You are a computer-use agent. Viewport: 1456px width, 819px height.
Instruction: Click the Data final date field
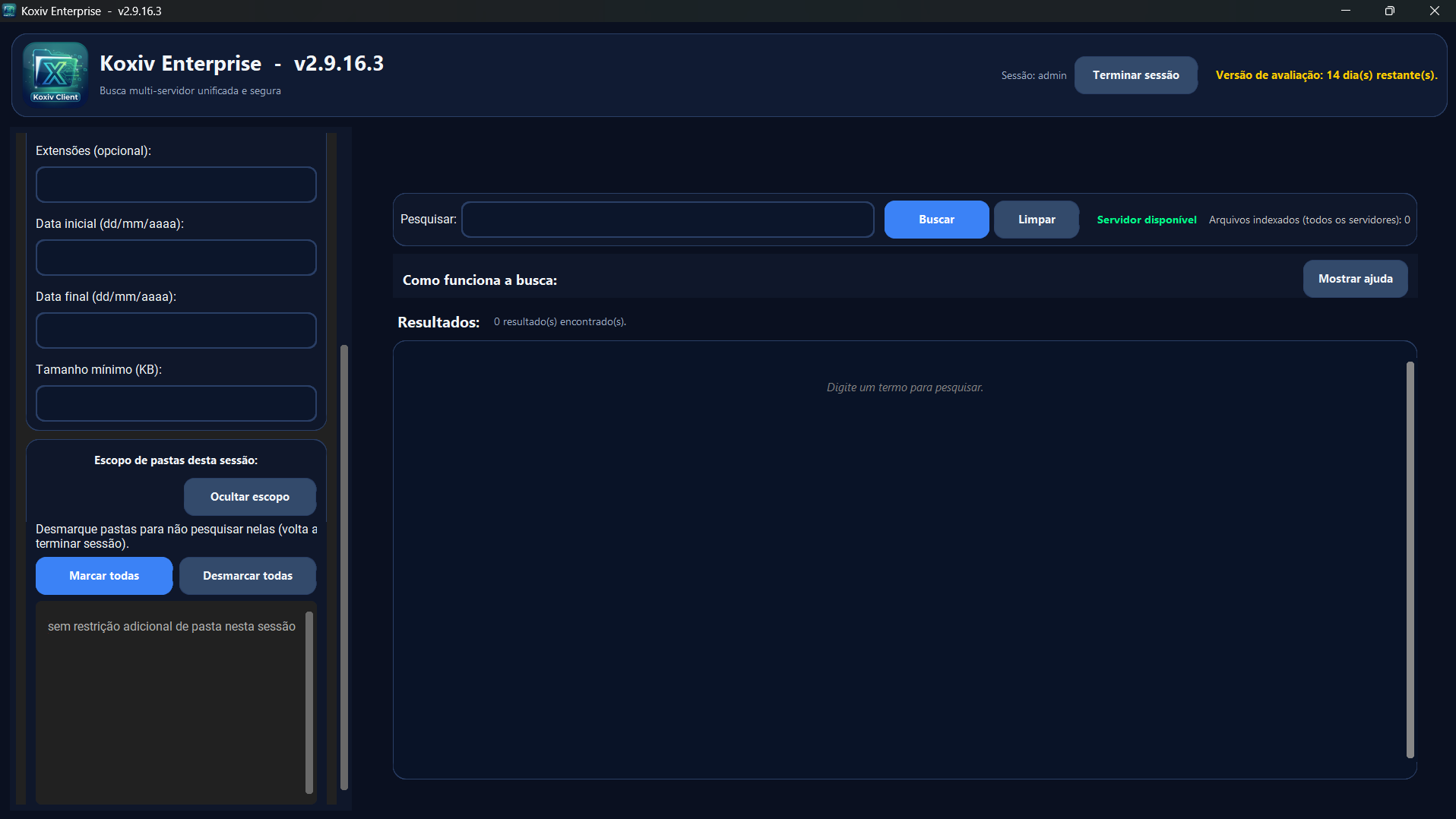click(x=176, y=330)
